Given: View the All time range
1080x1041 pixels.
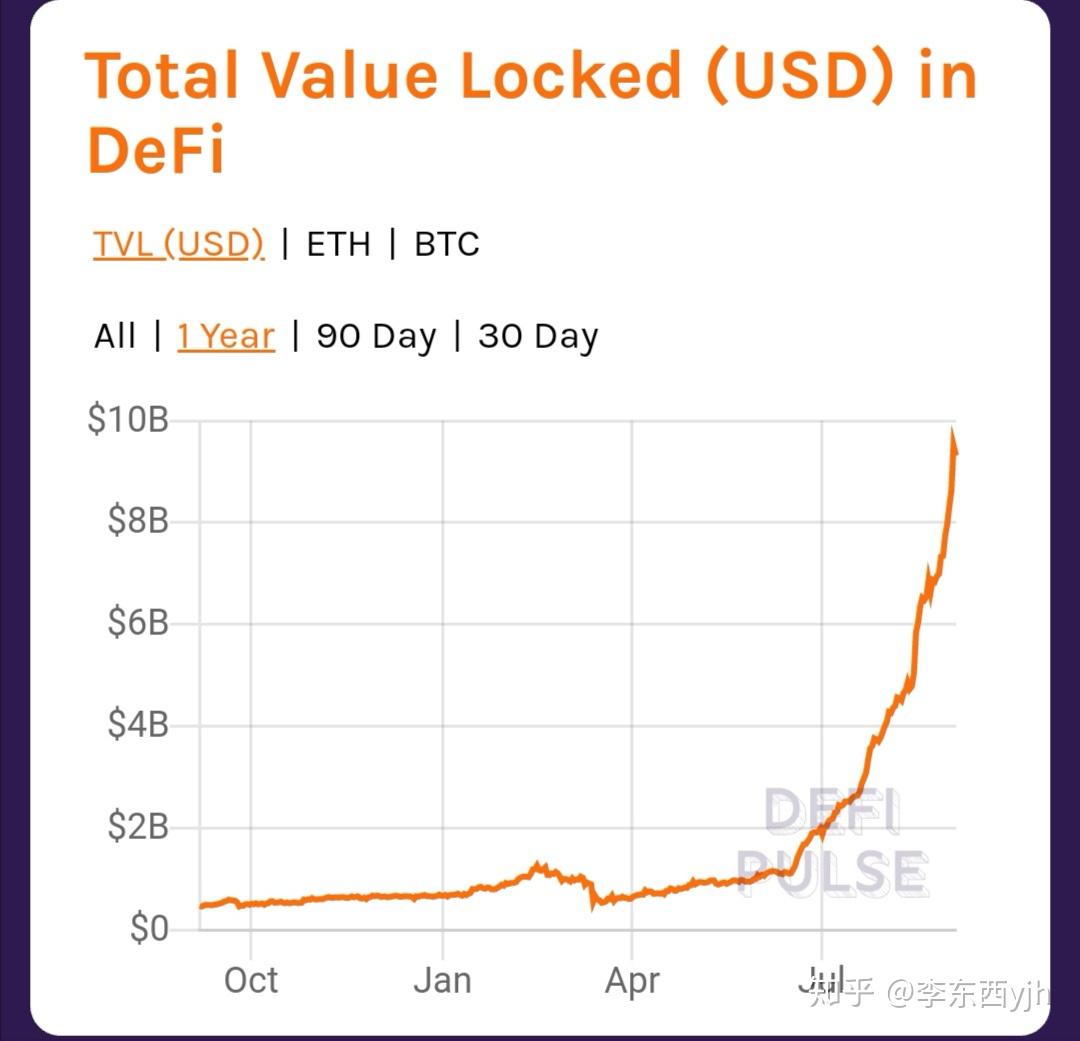Looking at the screenshot, I should [x=115, y=336].
